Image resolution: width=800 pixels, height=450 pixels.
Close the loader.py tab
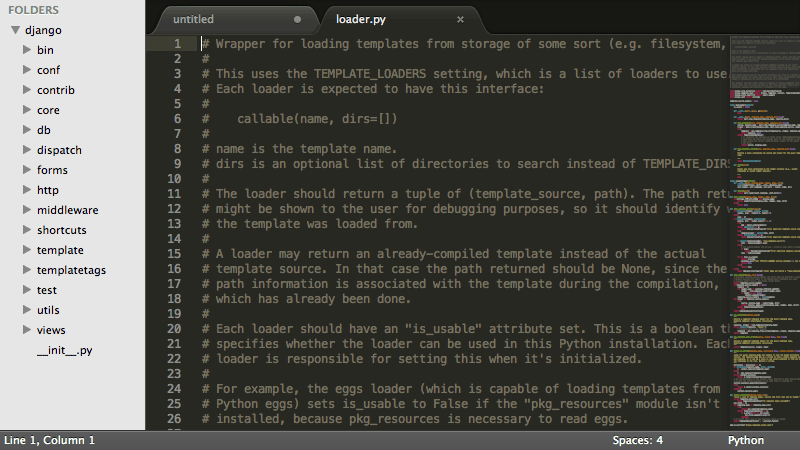click(x=460, y=19)
